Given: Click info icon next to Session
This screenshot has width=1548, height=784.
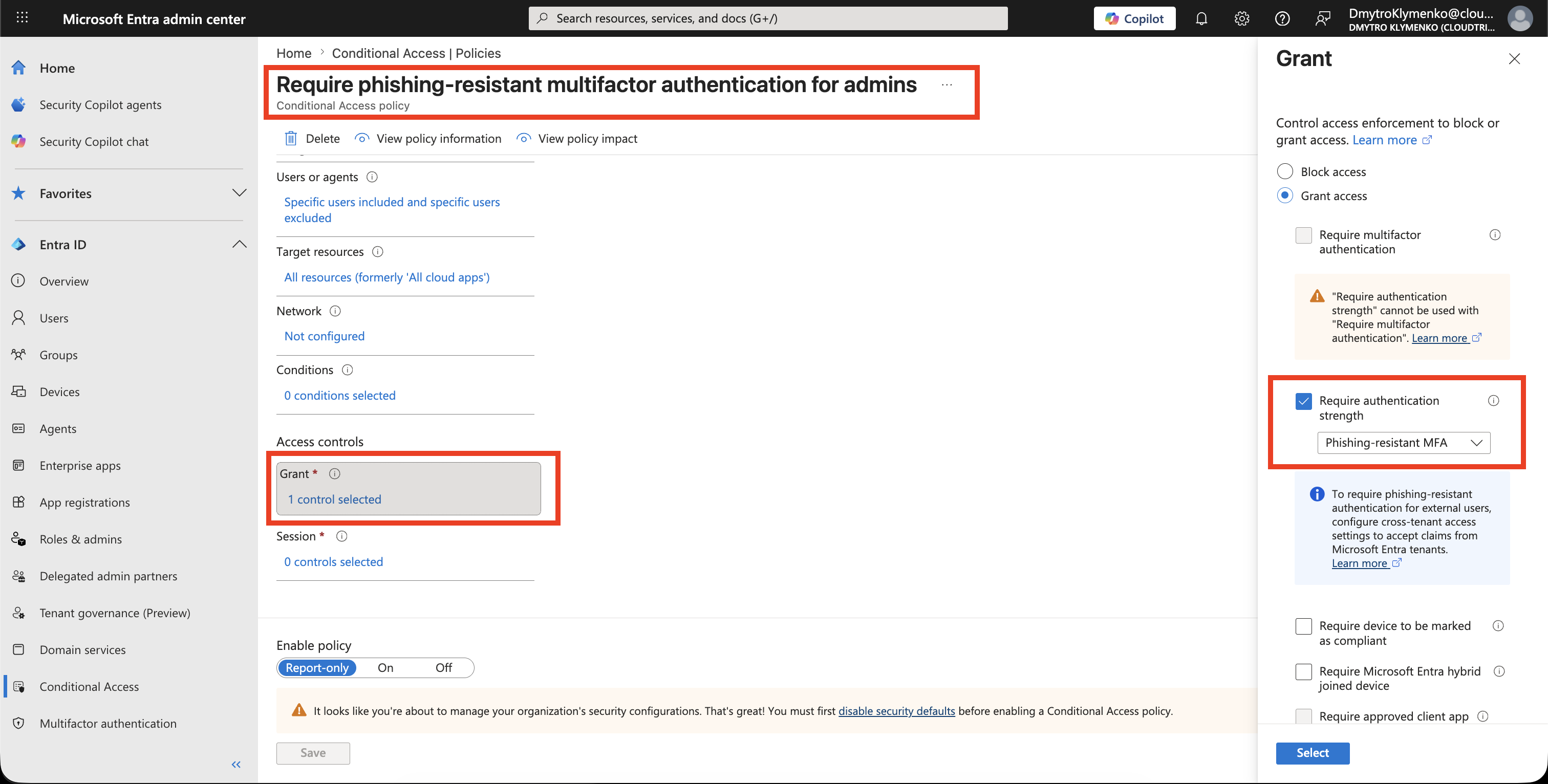Looking at the screenshot, I should [x=342, y=536].
